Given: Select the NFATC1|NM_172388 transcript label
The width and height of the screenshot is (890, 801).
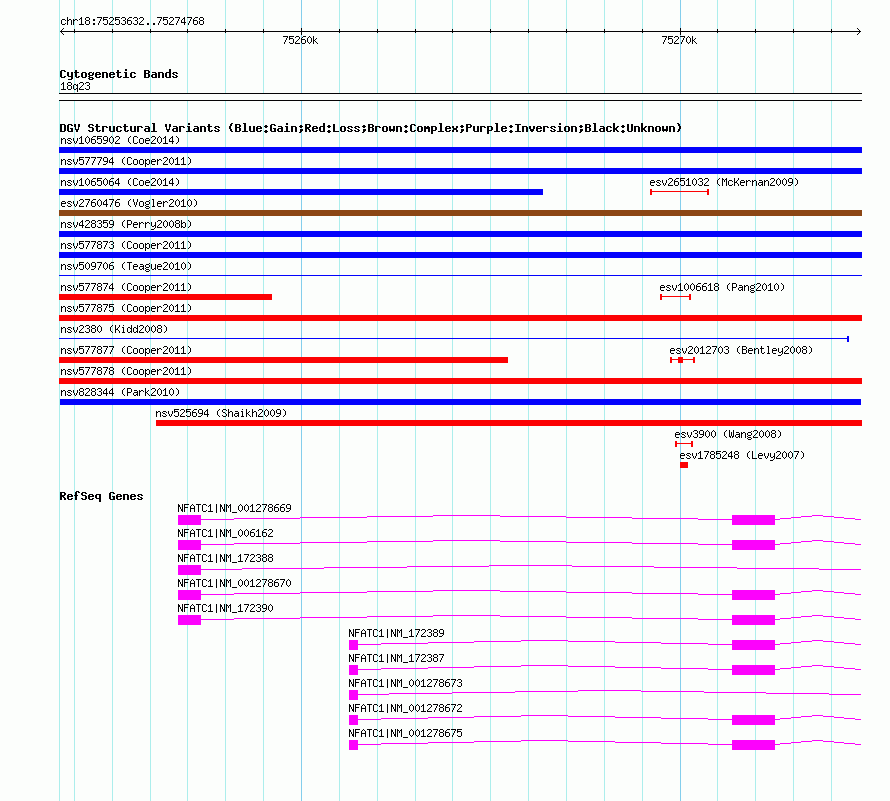Looking at the screenshot, I should click(225, 558).
